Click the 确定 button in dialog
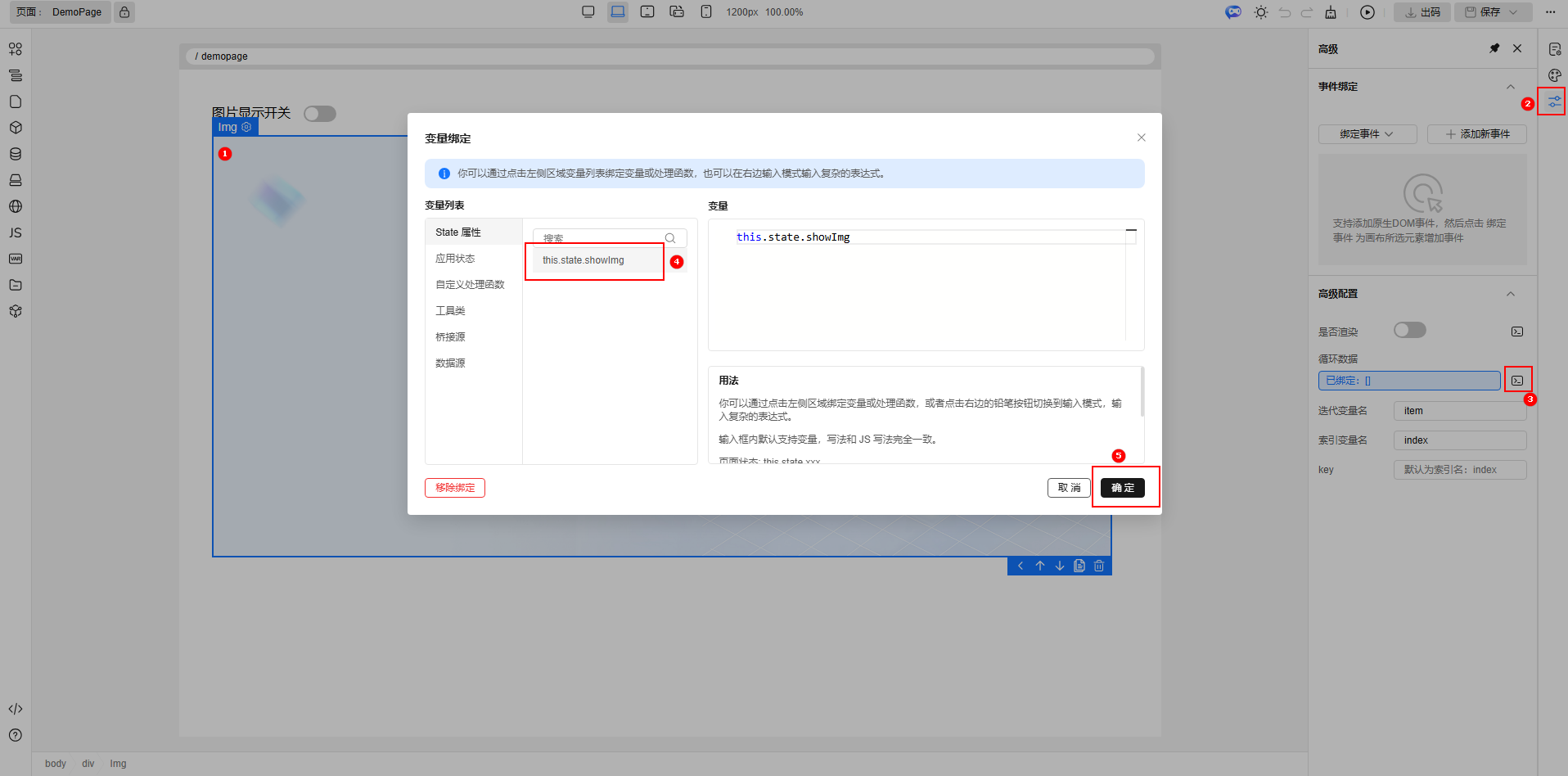 (x=1123, y=487)
